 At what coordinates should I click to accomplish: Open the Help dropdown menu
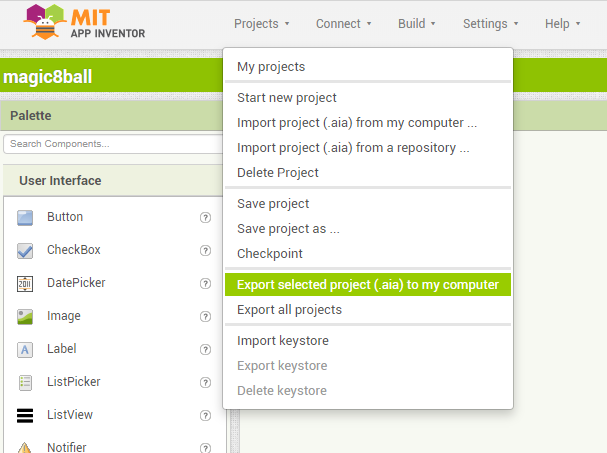pyautogui.click(x=563, y=24)
